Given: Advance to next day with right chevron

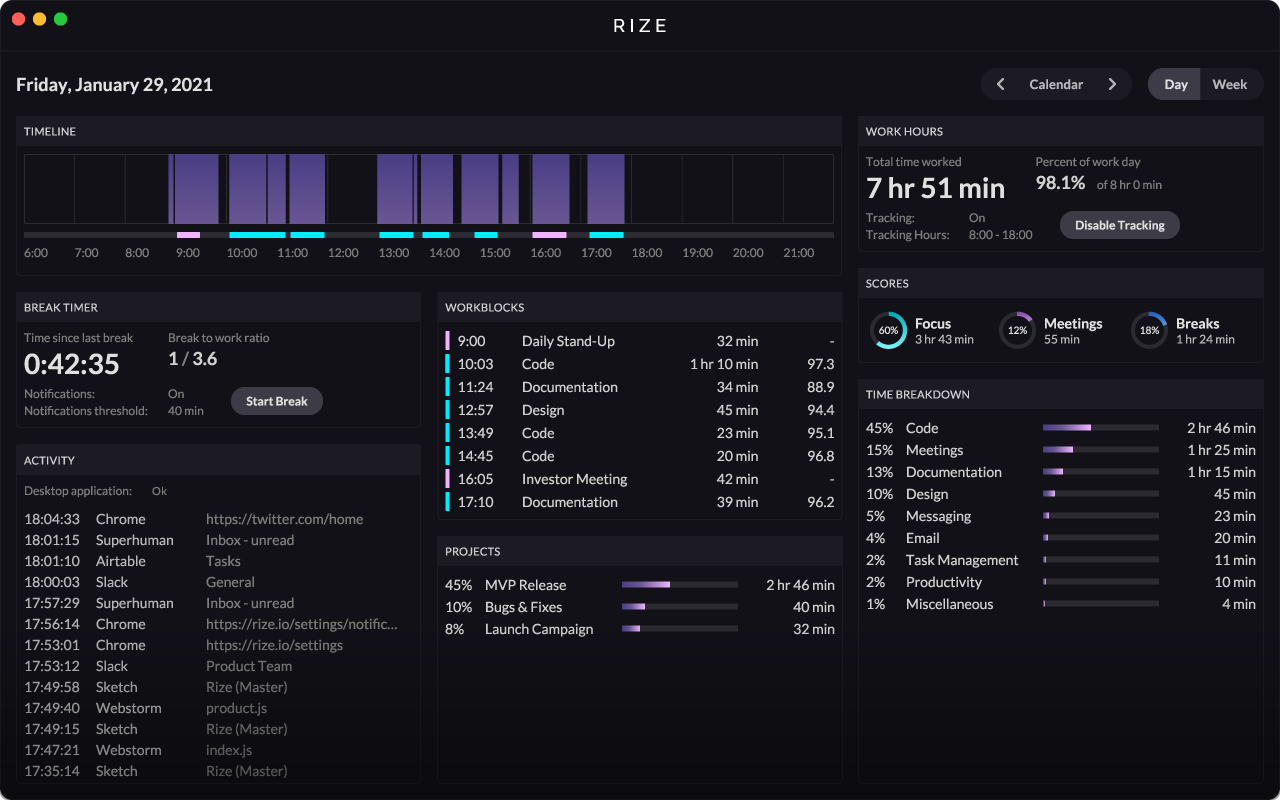Looking at the screenshot, I should coord(1113,84).
